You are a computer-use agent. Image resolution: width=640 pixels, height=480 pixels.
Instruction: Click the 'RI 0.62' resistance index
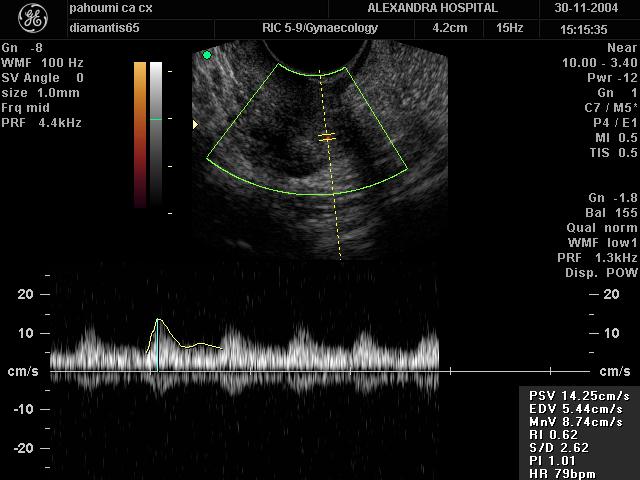point(553,435)
